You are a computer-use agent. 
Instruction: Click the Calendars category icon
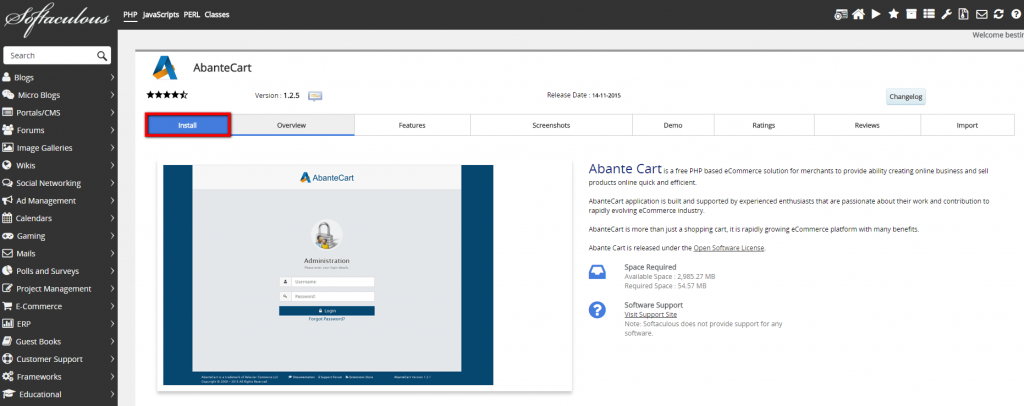(x=8, y=218)
